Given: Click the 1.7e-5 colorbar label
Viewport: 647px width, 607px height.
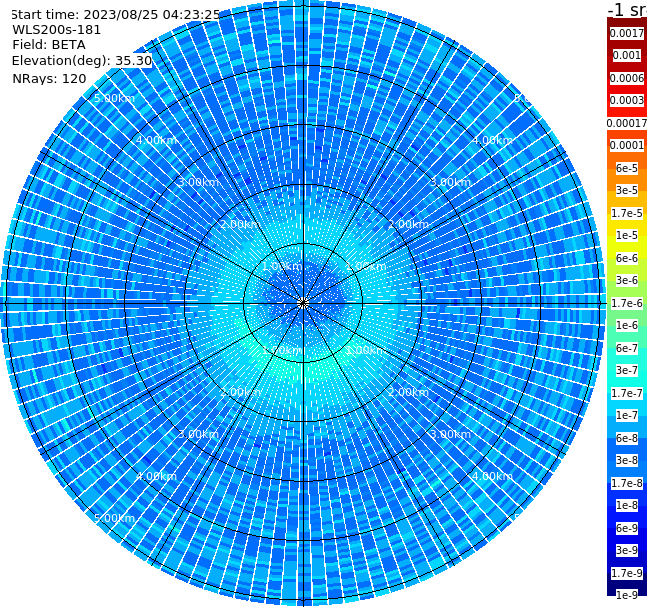Looking at the screenshot, I should coord(627,213).
